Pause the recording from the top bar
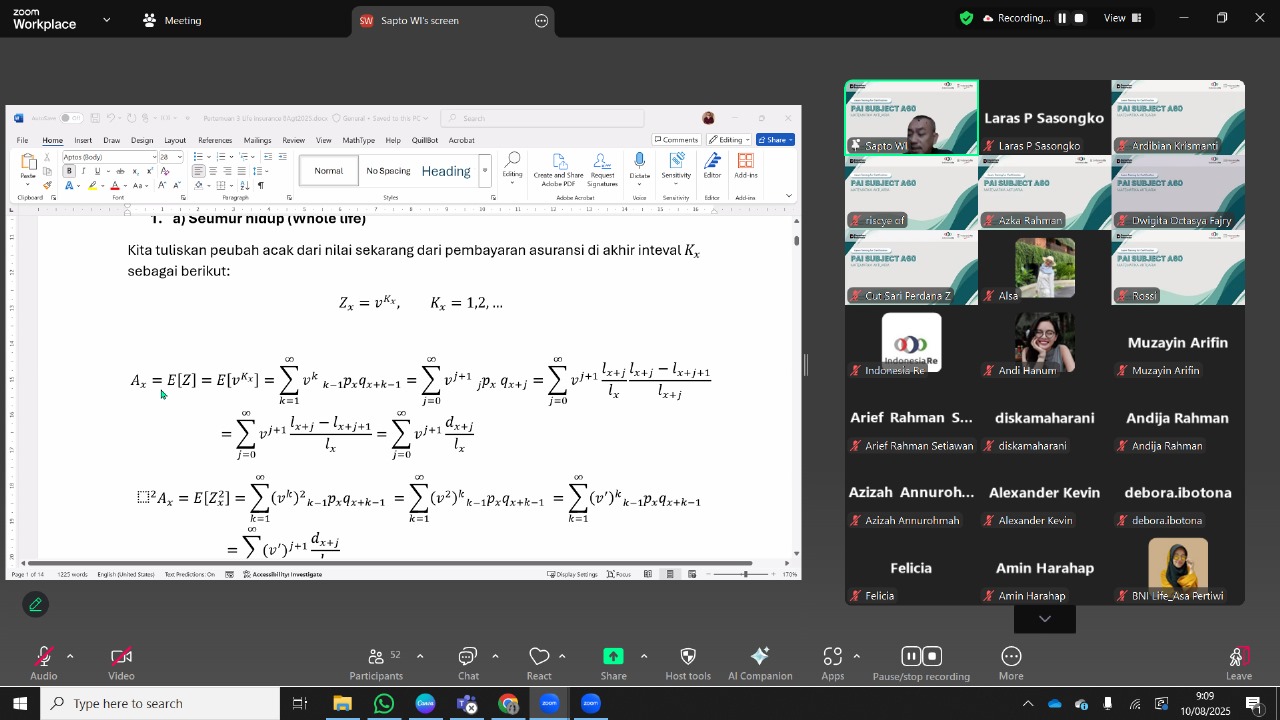Screen dimensions: 1280x720 point(1062,18)
